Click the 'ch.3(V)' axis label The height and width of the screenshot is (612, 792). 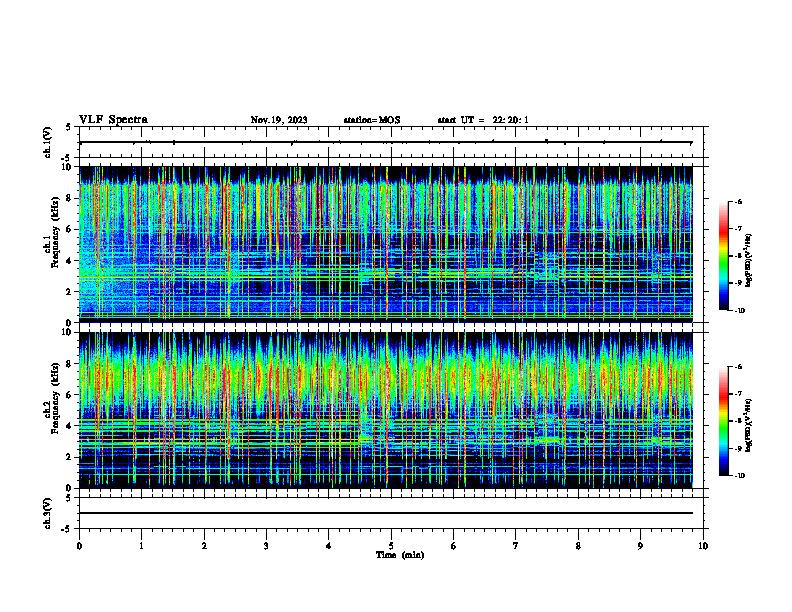48,513
